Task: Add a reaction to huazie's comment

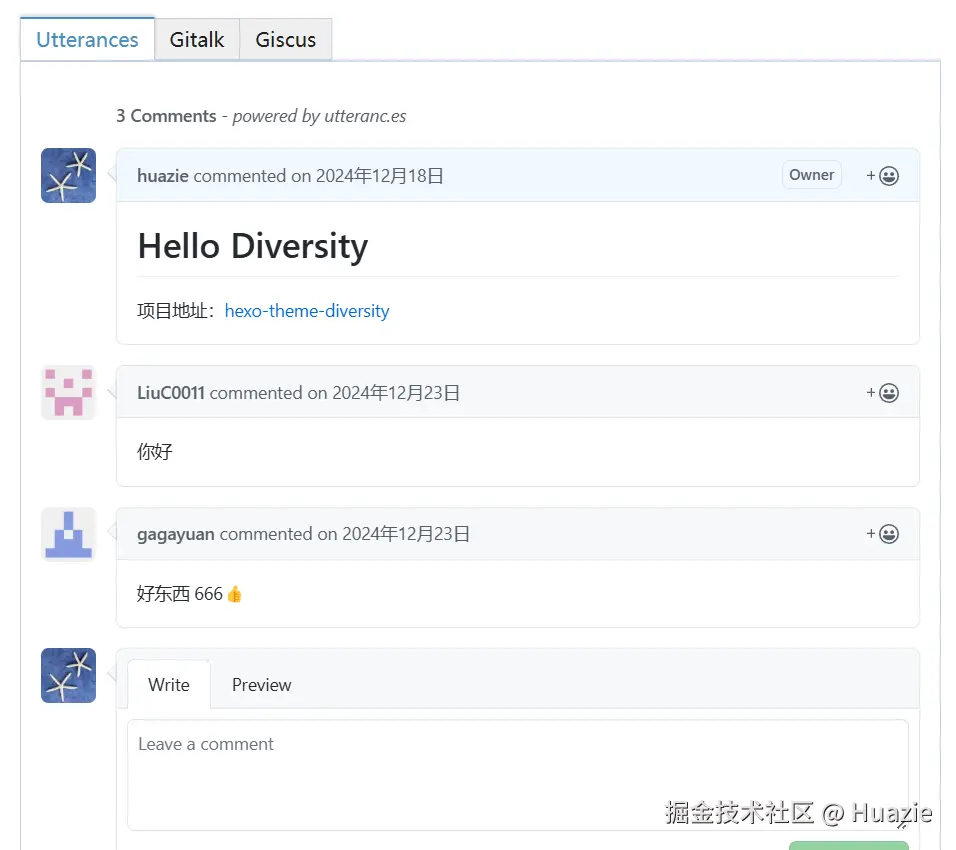Action: pyautogui.click(x=882, y=176)
